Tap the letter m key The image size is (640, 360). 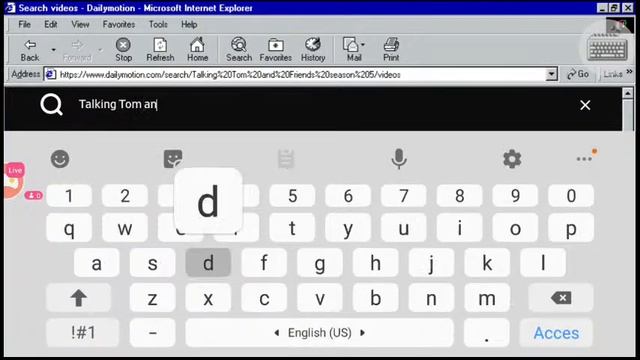pyautogui.click(x=487, y=298)
